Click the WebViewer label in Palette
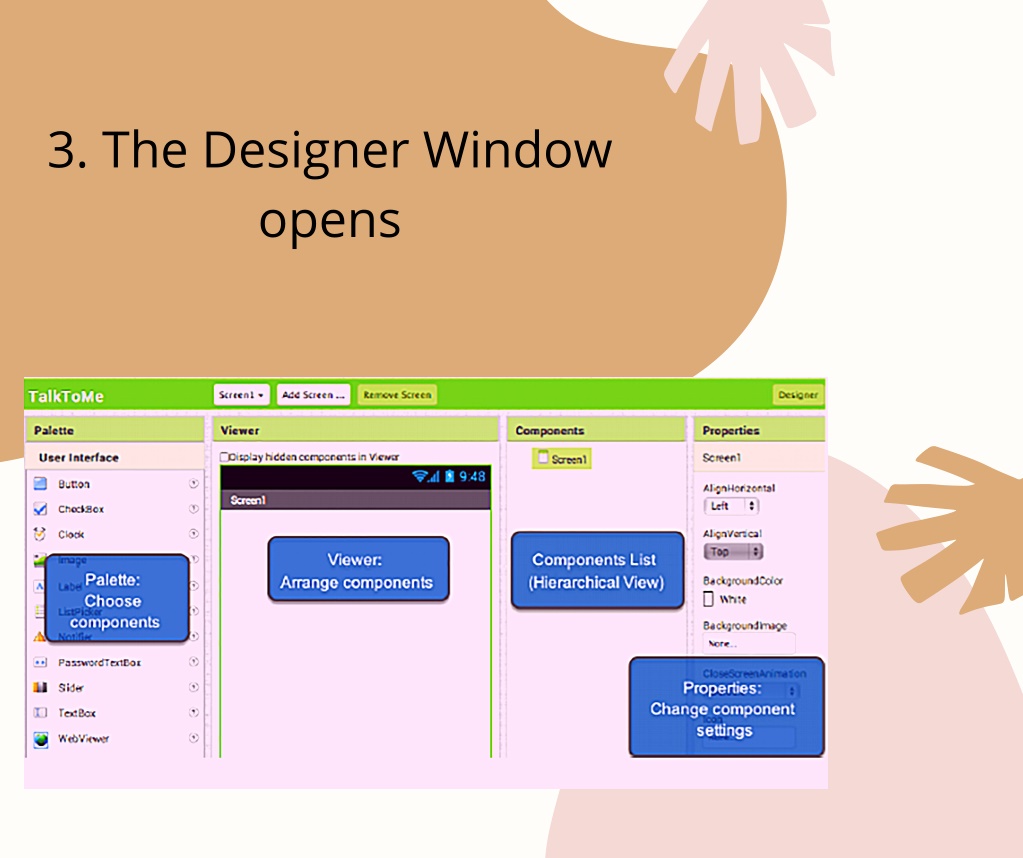 pos(84,739)
